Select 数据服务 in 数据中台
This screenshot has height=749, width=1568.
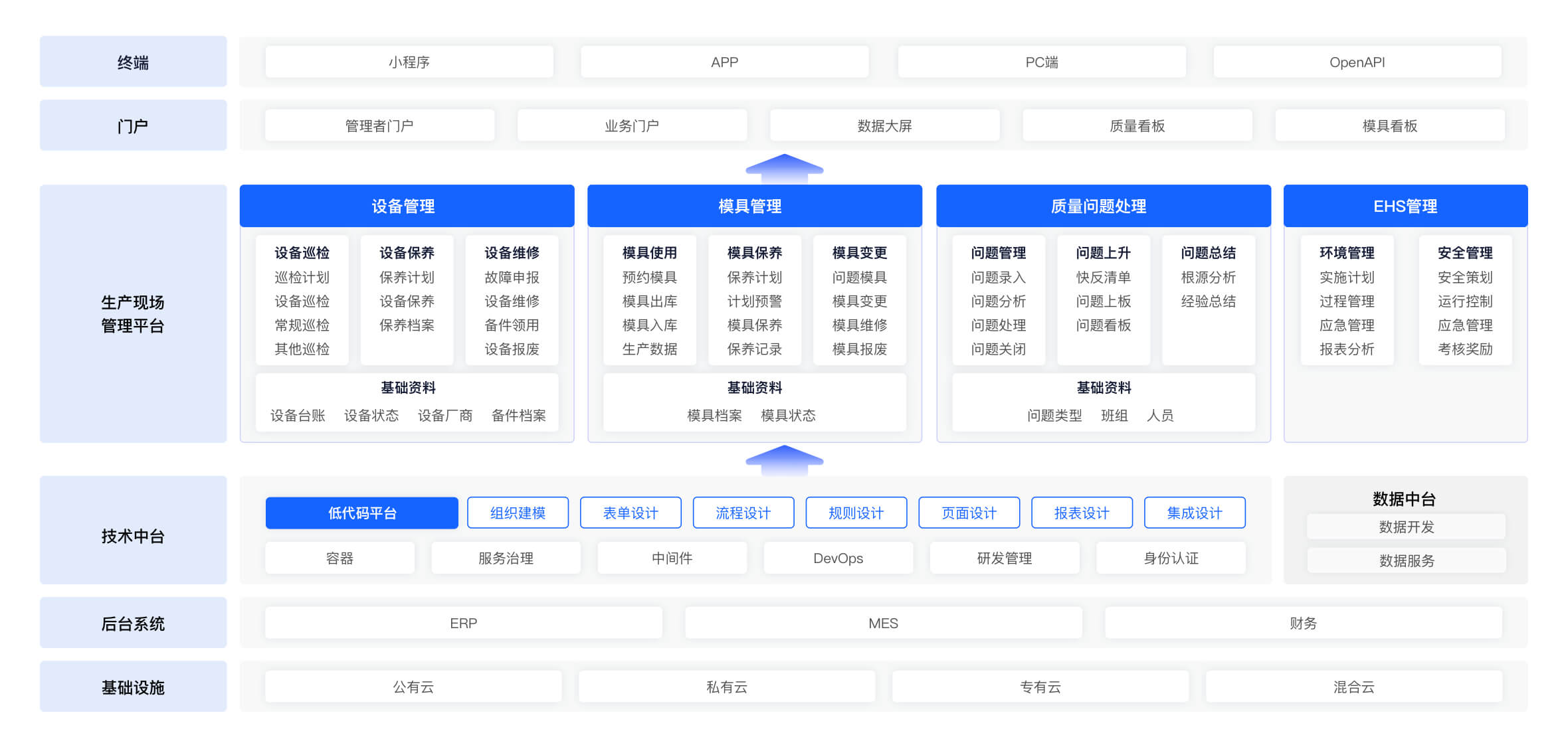click(1407, 560)
